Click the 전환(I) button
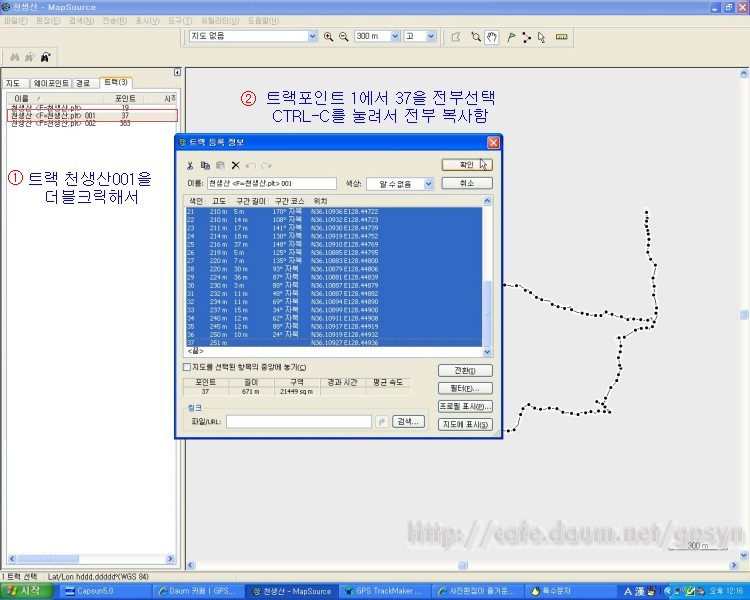This screenshot has width=750, height=600. coord(465,370)
